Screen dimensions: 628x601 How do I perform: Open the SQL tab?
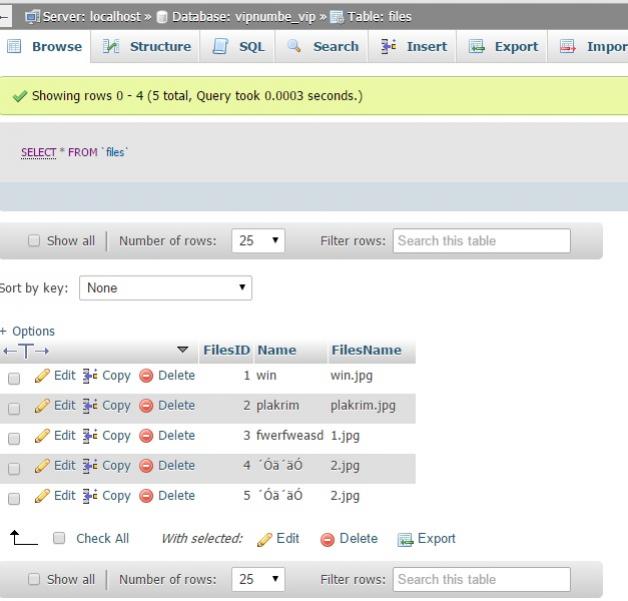pos(239,47)
